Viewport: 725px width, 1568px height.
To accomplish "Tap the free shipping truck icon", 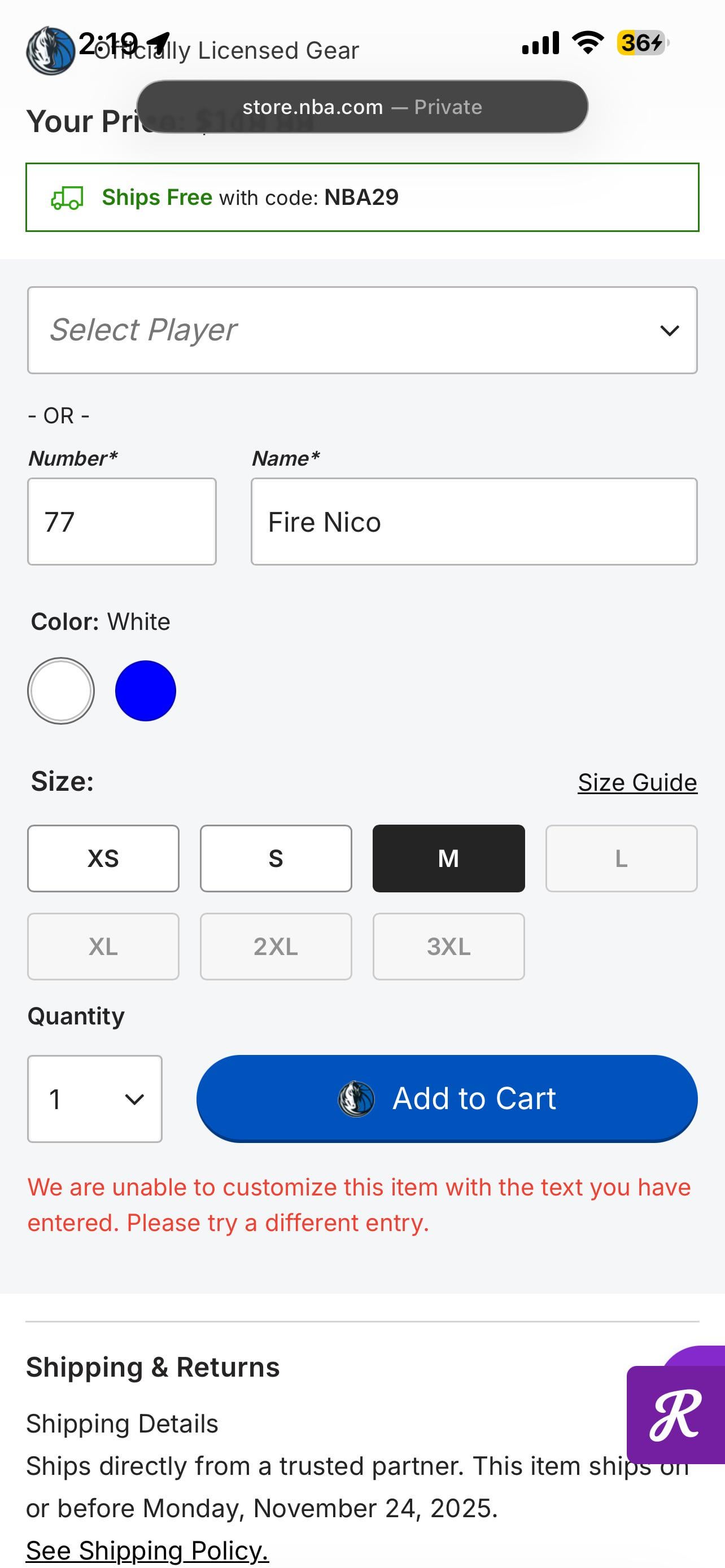I will pos(67,198).
